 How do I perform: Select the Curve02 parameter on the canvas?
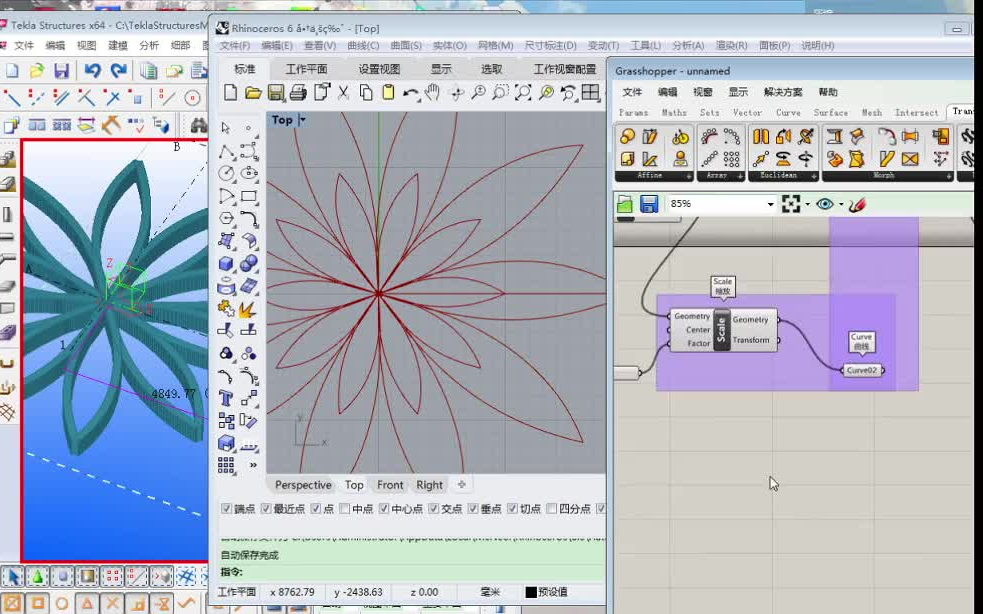pos(861,372)
